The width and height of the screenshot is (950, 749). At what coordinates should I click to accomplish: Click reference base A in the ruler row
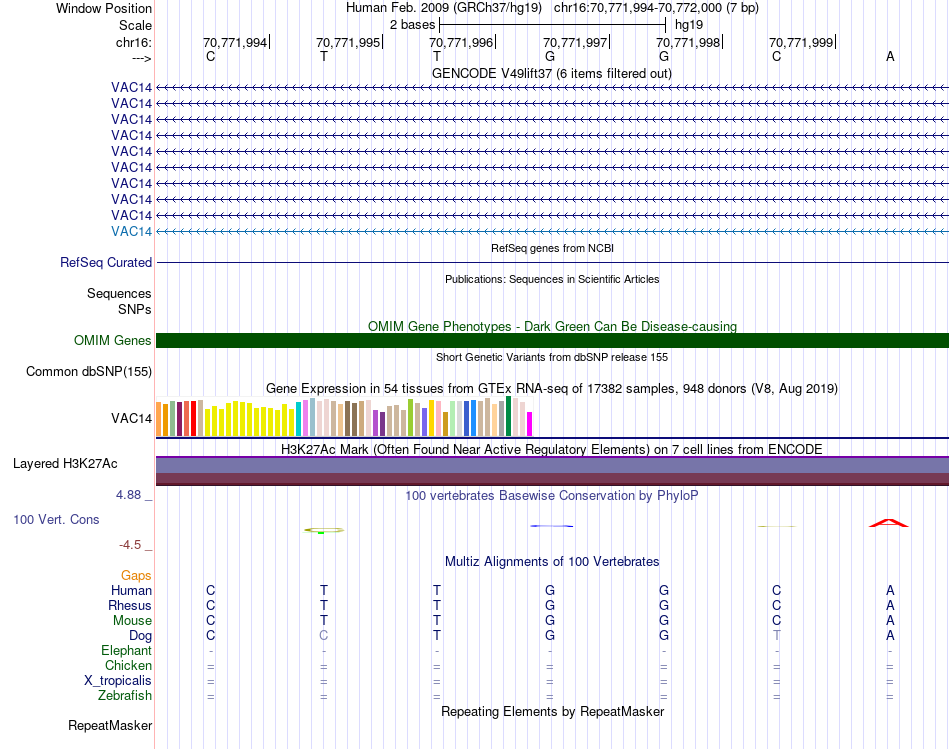tap(890, 56)
